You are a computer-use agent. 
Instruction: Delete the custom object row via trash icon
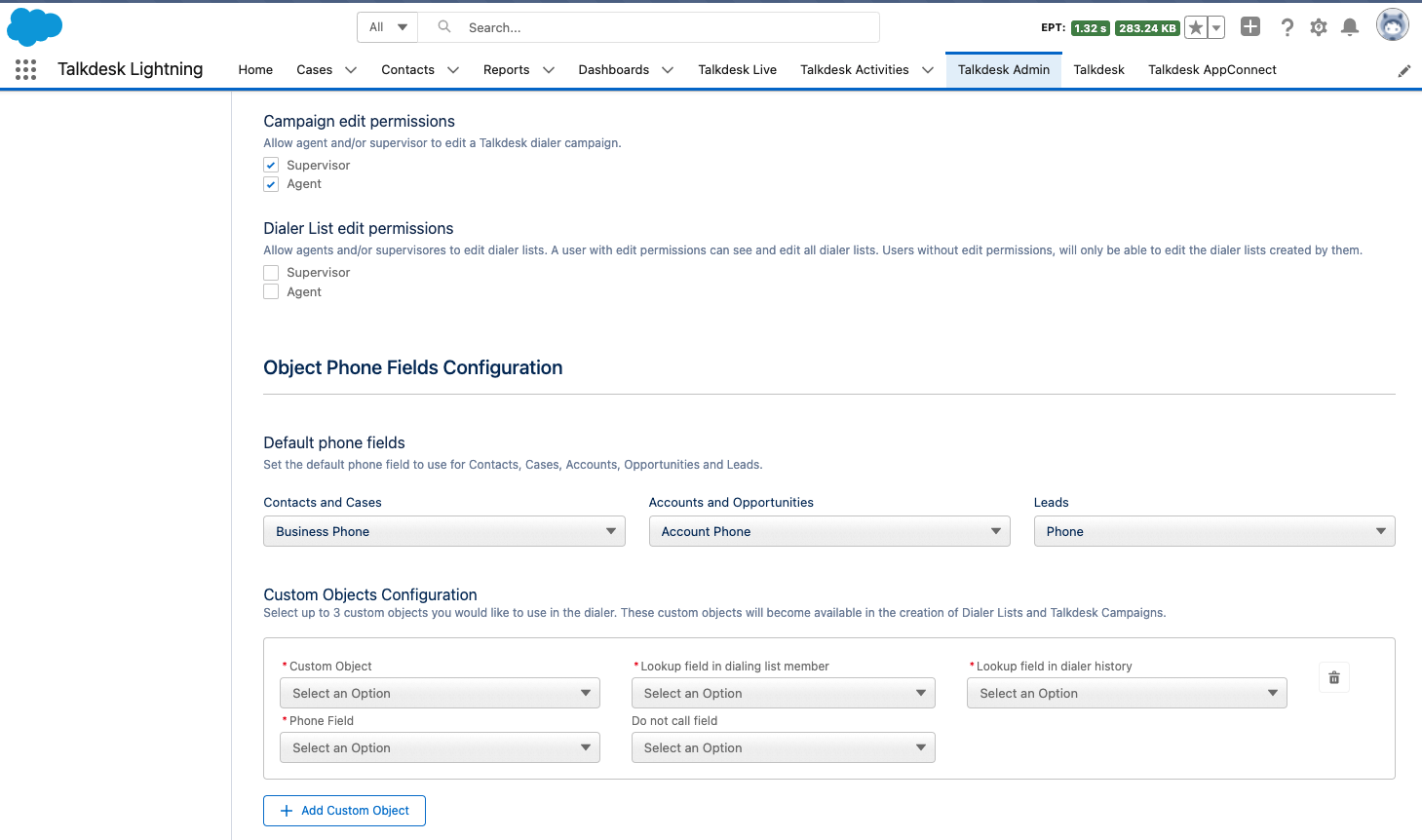tap(1333, 676)
